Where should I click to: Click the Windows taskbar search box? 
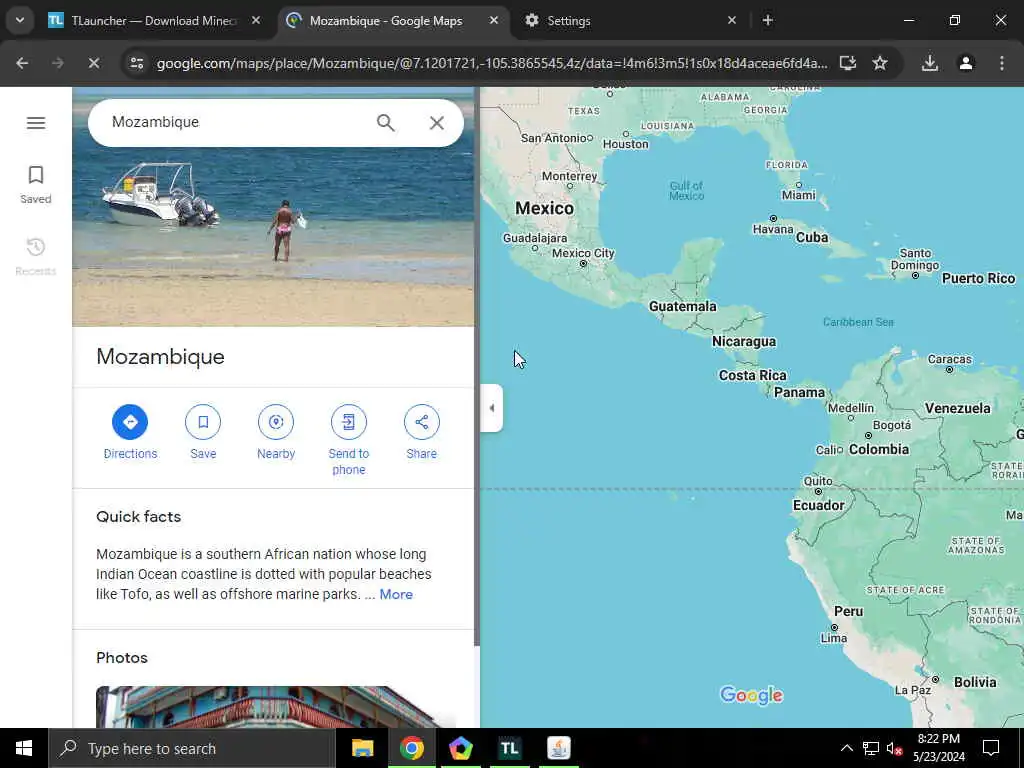[192, 748]
